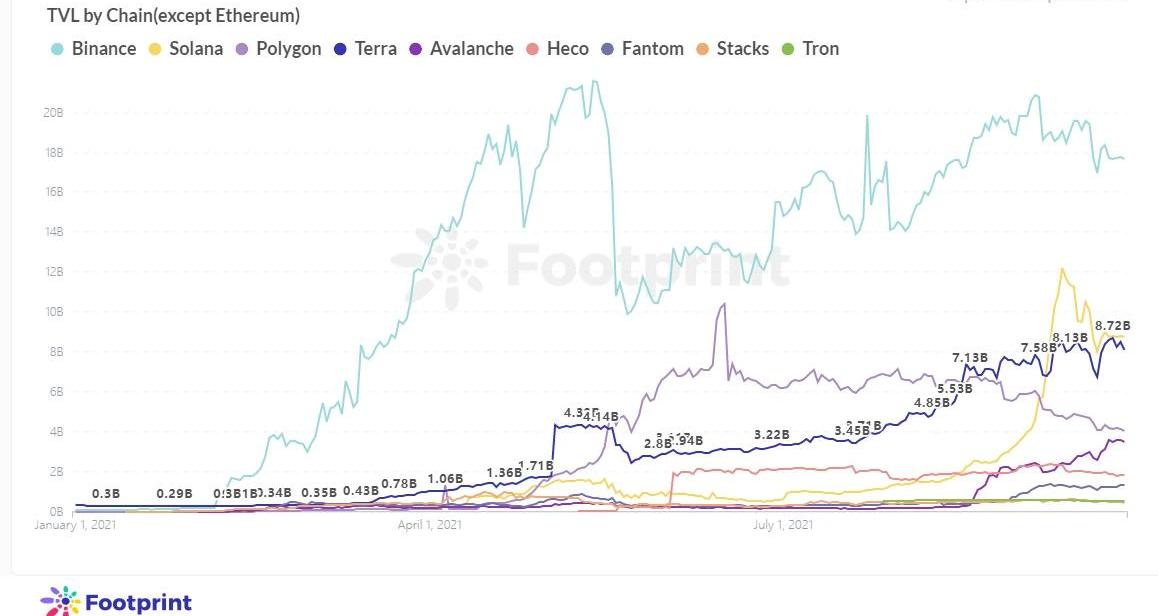This screenshot has height=616, width=1158.
Task: Toggle the Terra series label
Action: point(376,49)
